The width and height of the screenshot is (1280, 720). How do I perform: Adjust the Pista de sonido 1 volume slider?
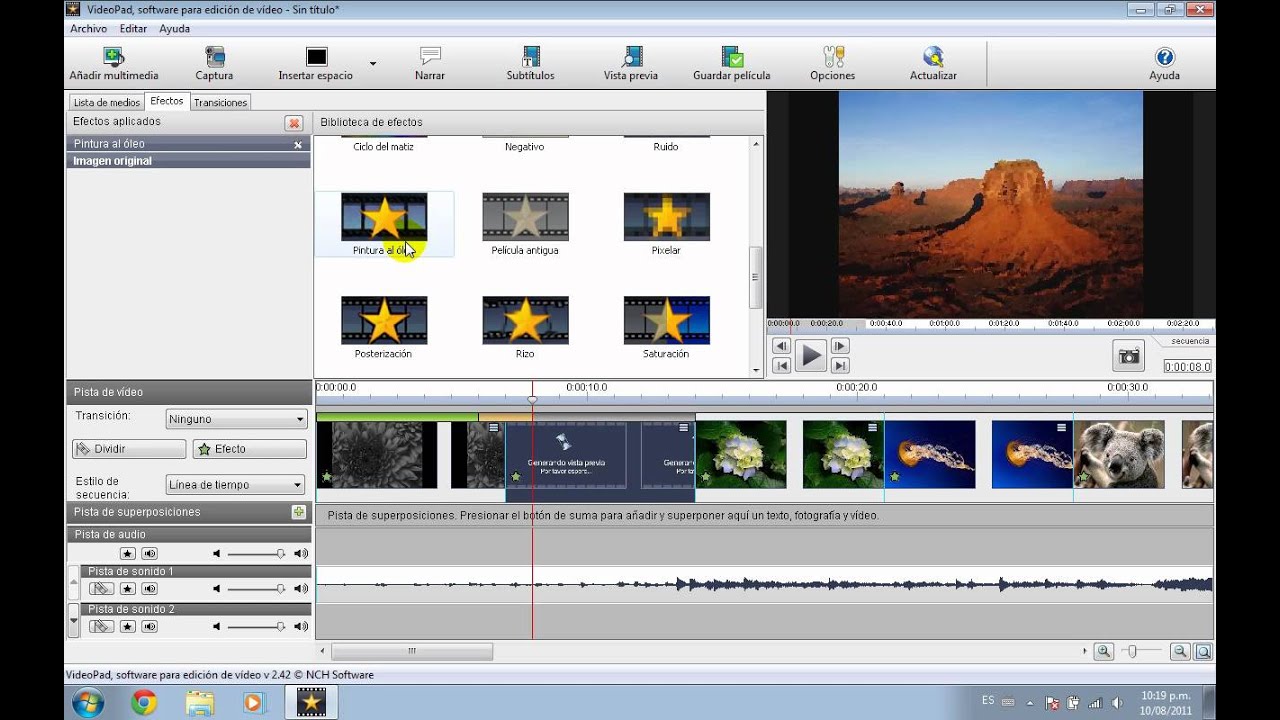point(280,590)
